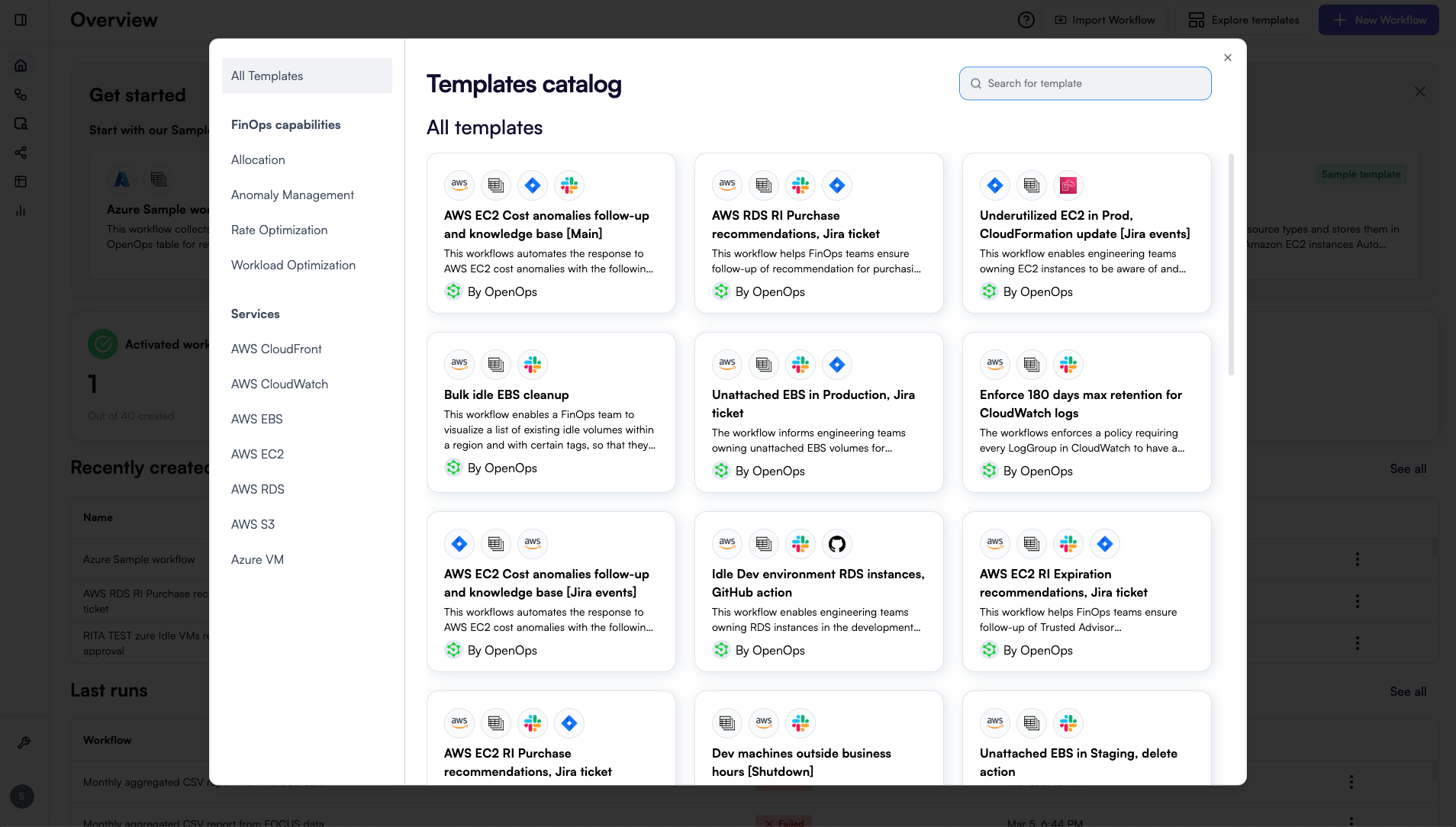Open the help question mark icon
1456x827 pixels.
coord(1026,20)
